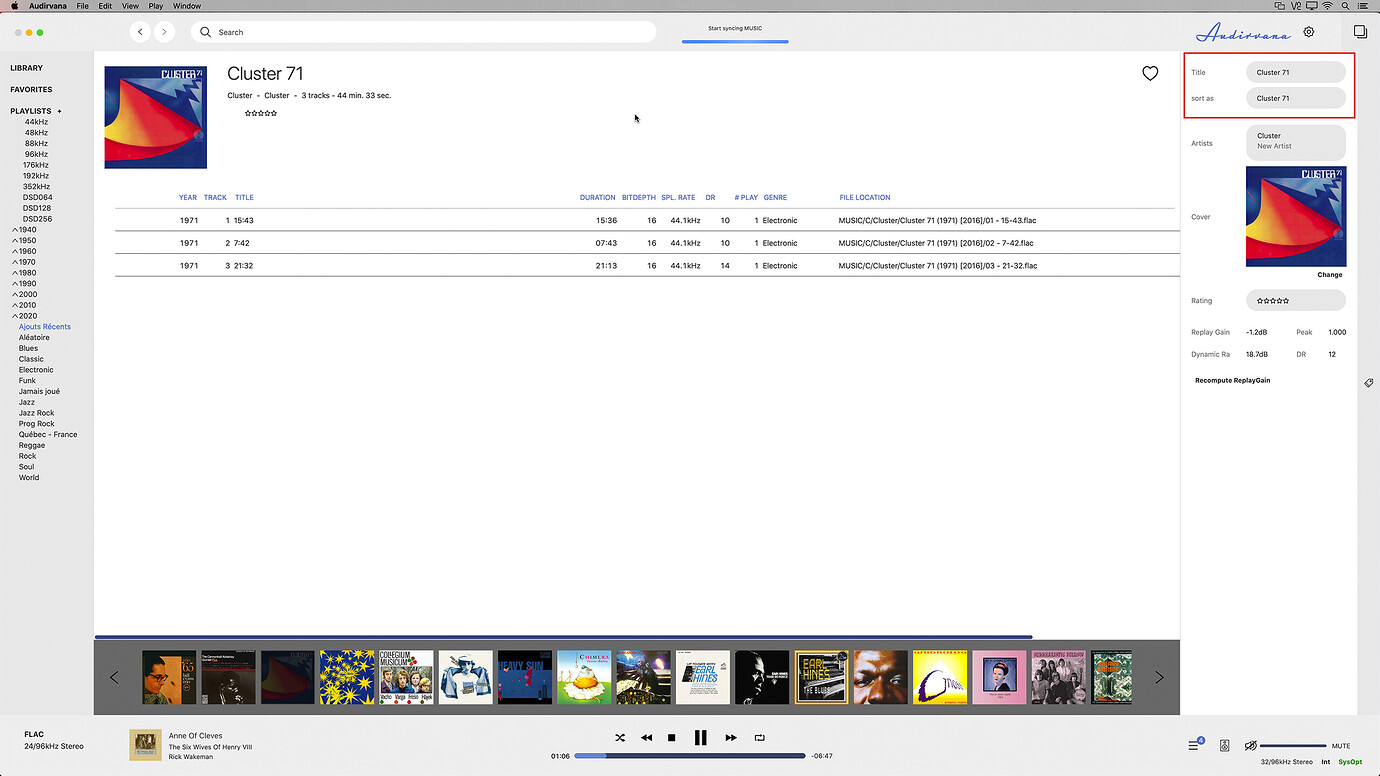Toggle MUTE label next to volume
Image resolution: width=1380 pixels, height=776 pixels.
point(1341,746)
